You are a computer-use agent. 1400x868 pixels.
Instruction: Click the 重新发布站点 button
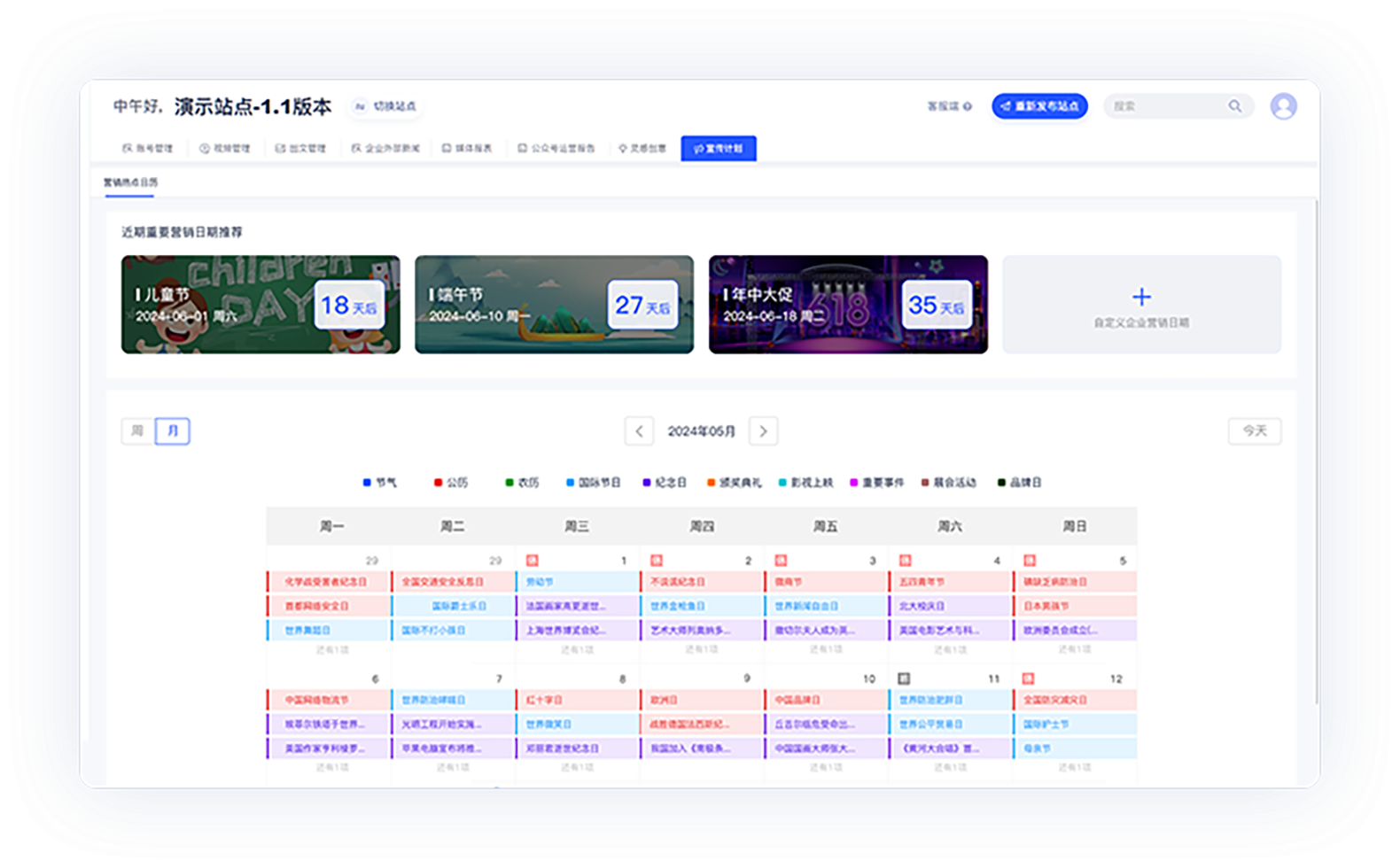(x=1039, y=106)
